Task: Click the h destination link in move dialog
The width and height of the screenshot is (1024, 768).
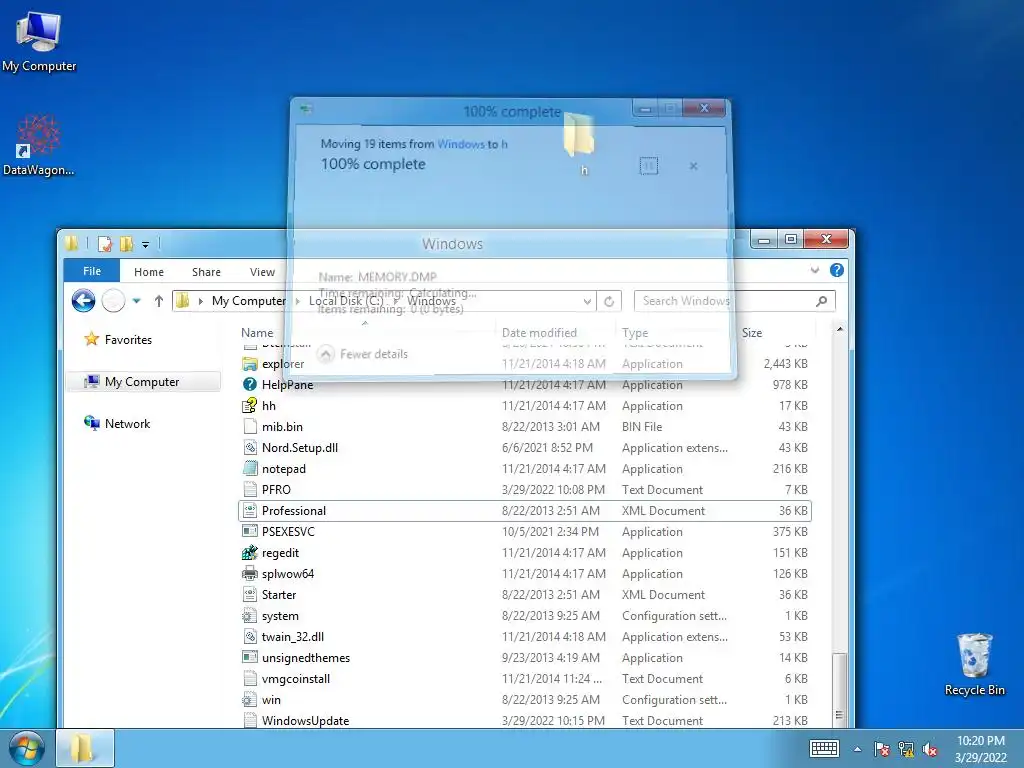Action: pos(504,144)
